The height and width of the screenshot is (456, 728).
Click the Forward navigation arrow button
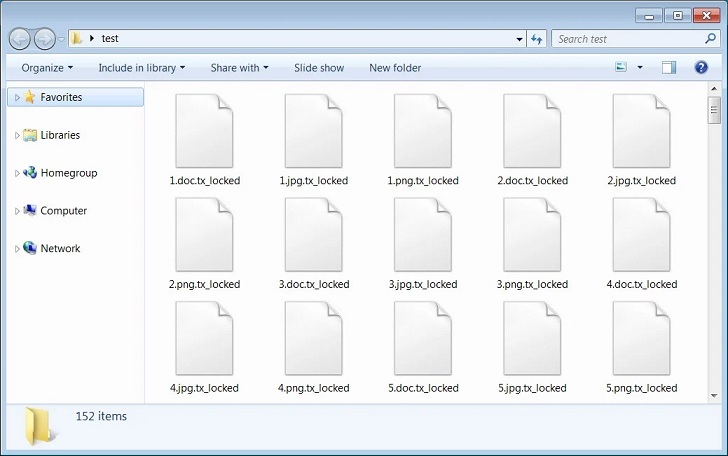(x=45, y=39)
